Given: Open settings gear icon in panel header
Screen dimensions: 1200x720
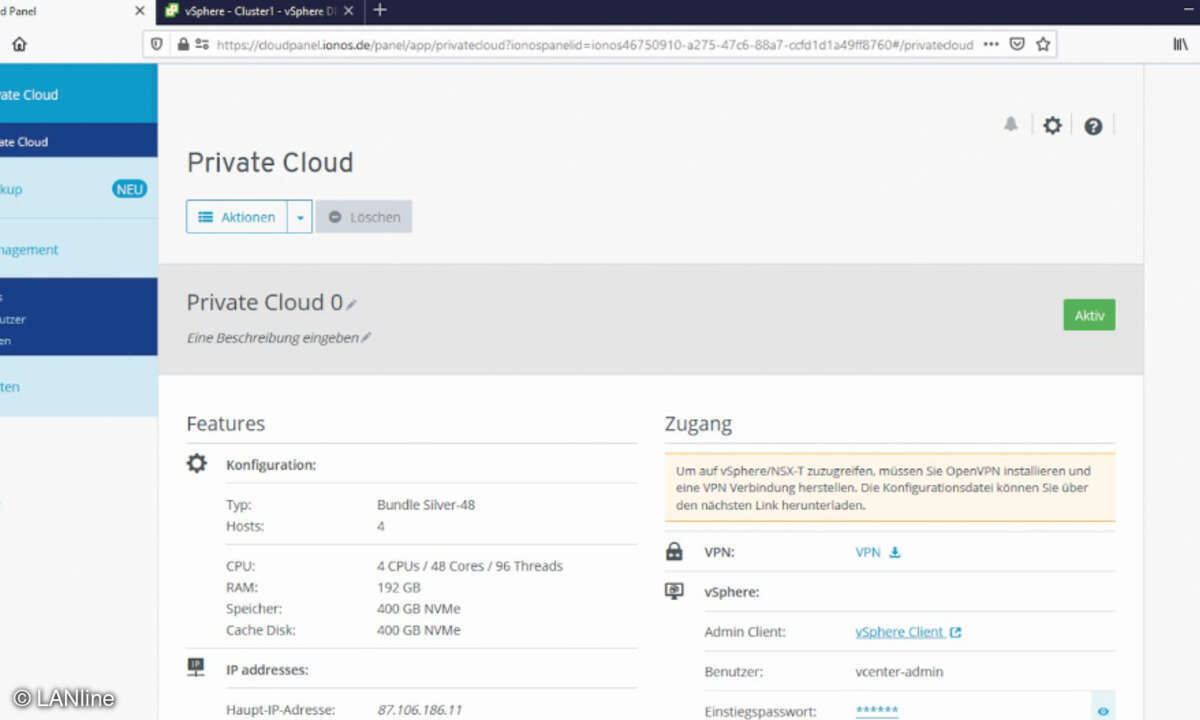Looking at the screenshot, I should (1052, 125).
